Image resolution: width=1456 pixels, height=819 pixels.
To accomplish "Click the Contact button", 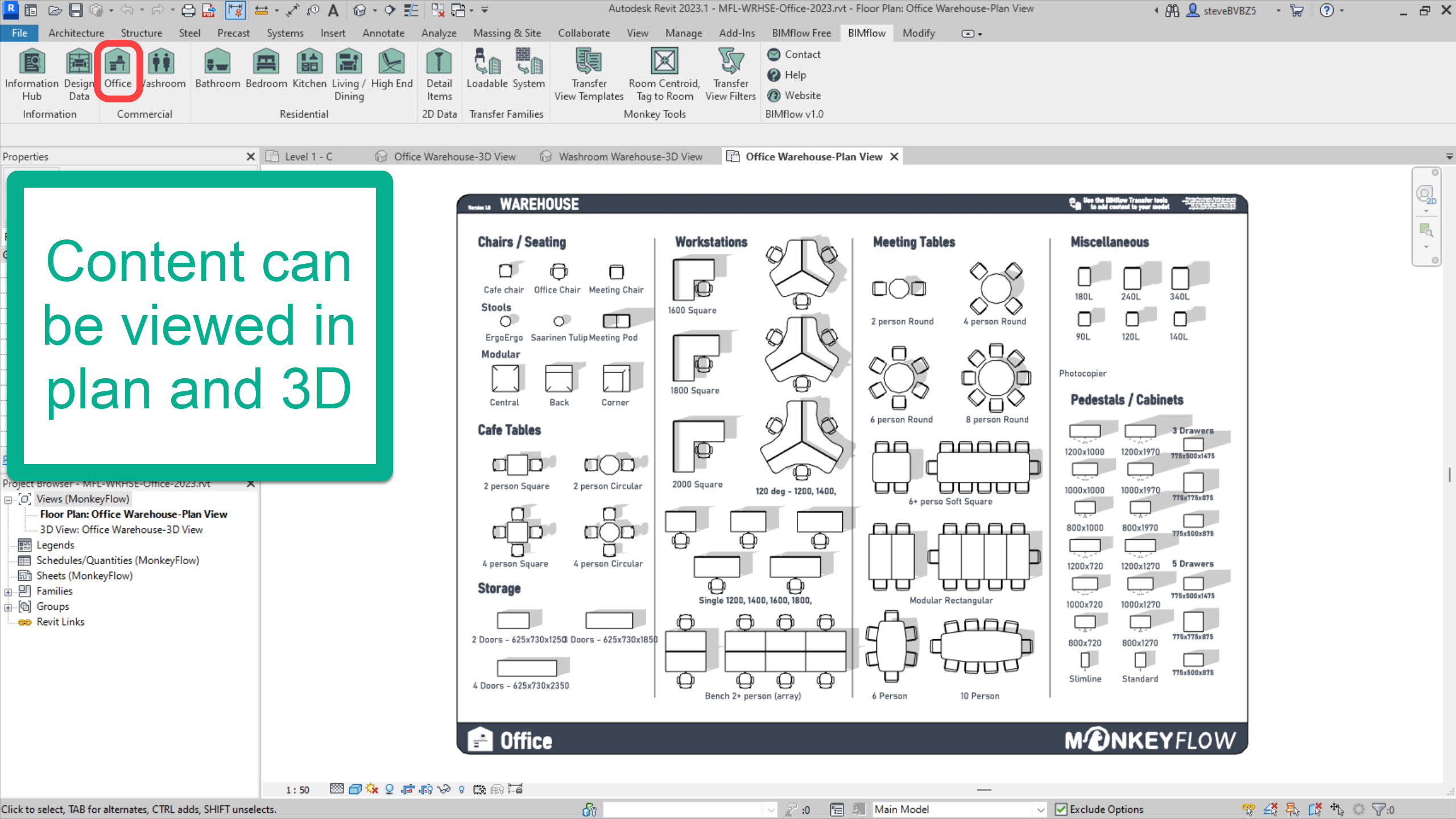I will pyautogui.click(x=802, y=55).
